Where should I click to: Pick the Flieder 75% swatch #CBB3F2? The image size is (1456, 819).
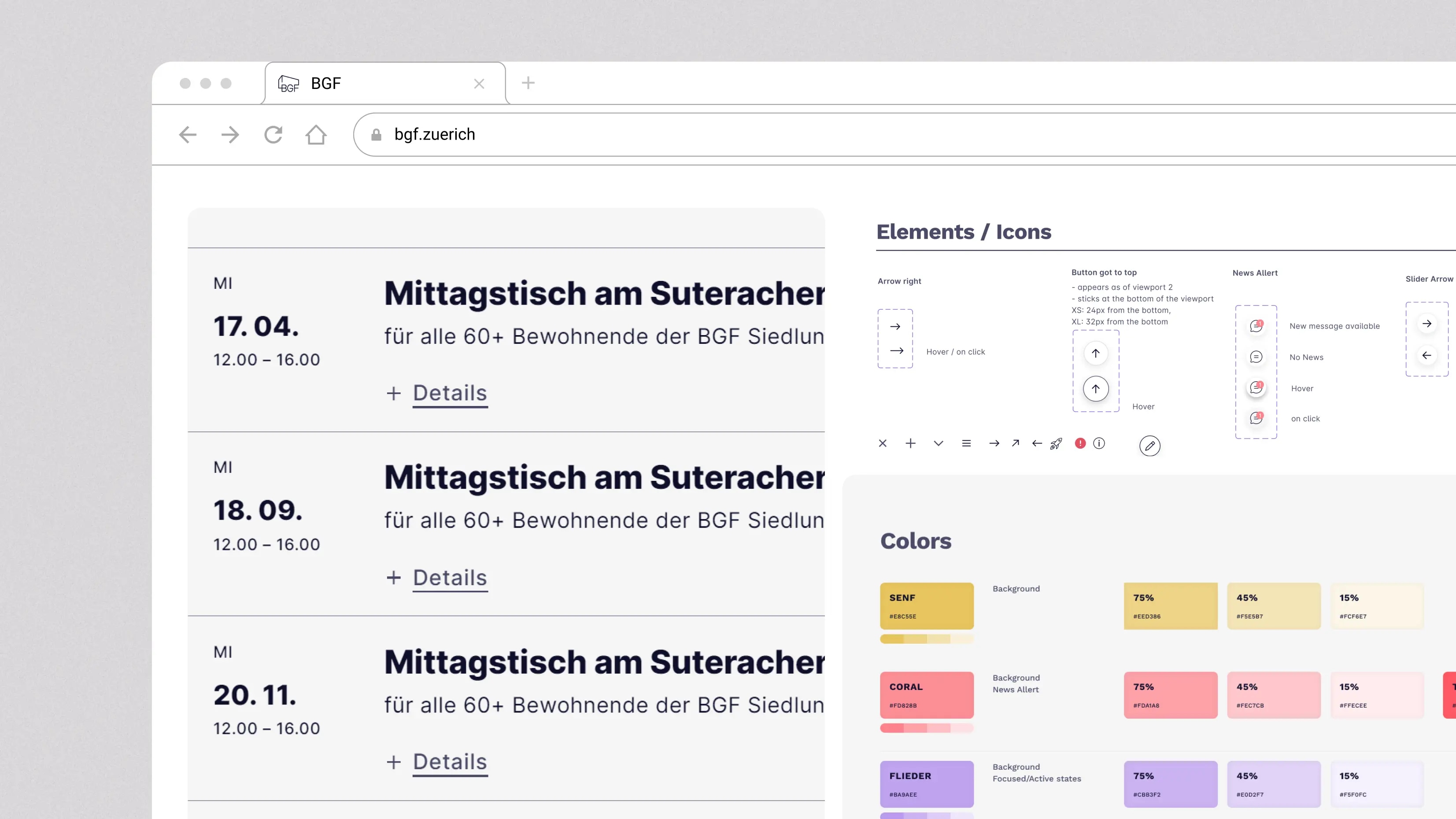pyautogui.click(x=1171, y=784)
